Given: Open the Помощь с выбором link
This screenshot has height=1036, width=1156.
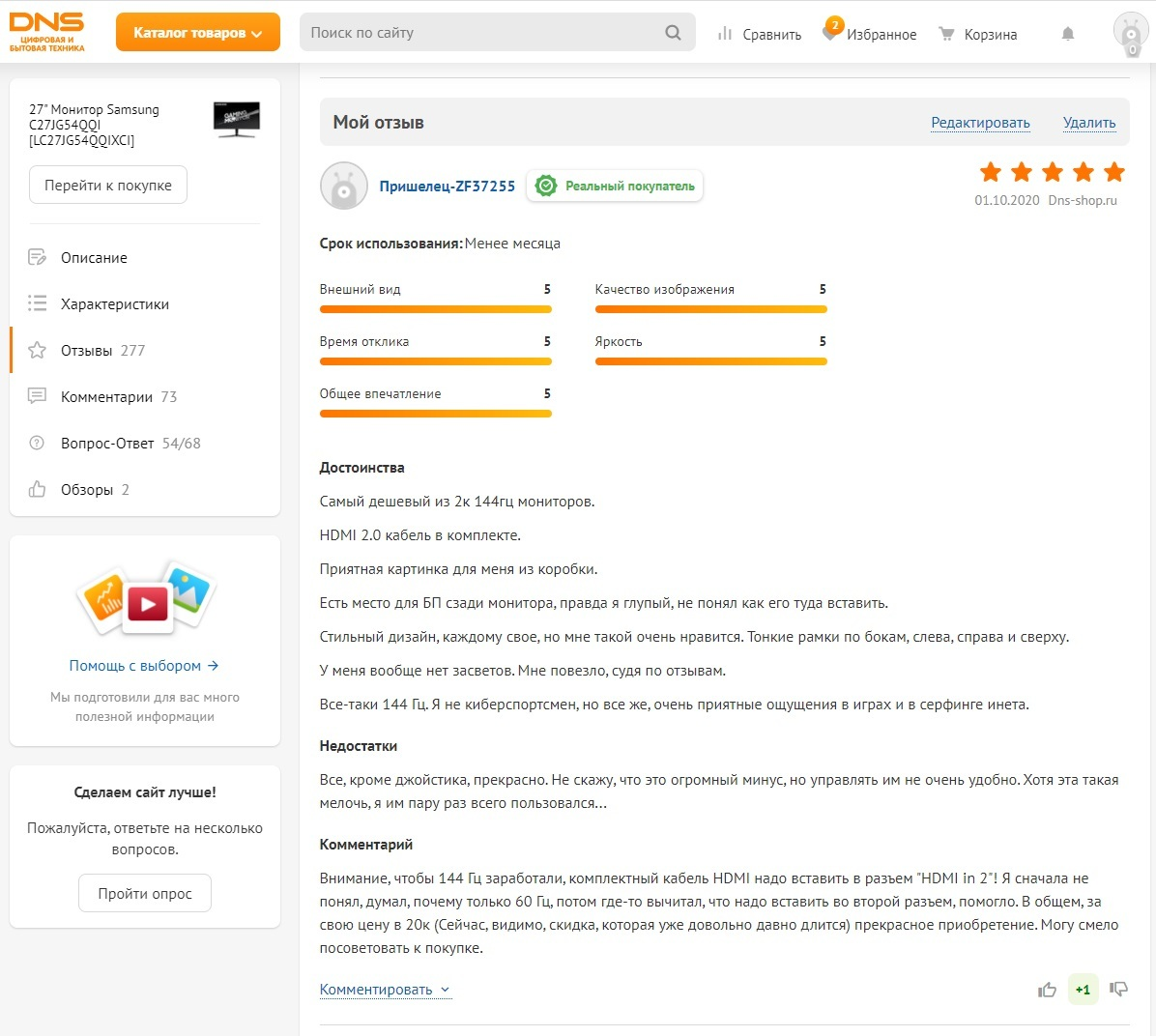Looking at the screenshot, I should (144, 666).
